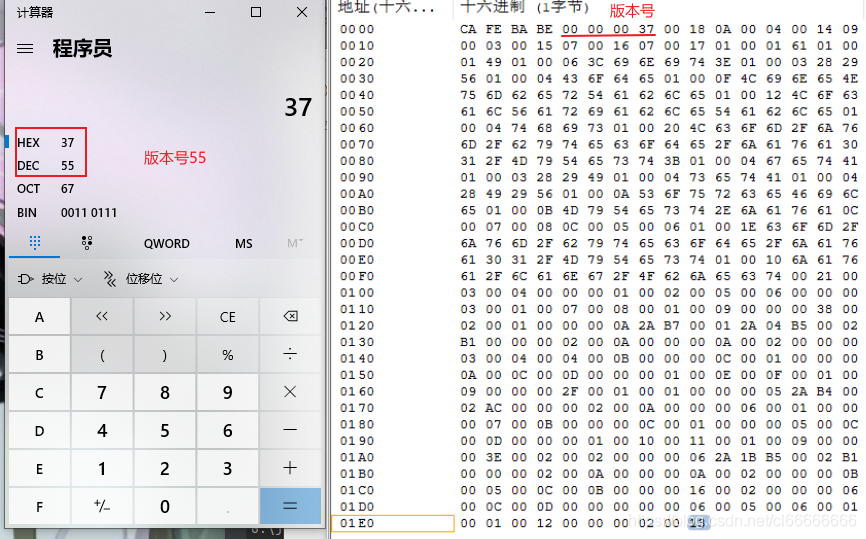
Task: Minimize the calculator window
Action: click(210, 12)
